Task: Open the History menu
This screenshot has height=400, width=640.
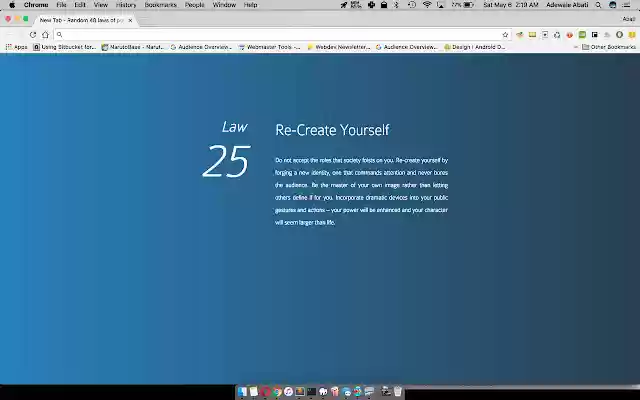Action: 126,5
